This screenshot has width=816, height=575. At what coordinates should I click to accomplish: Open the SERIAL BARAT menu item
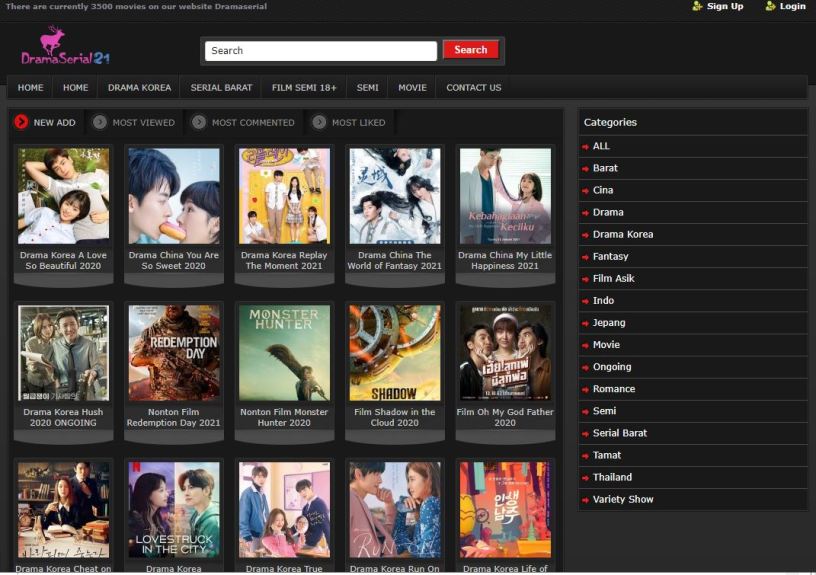(x=221, y=87)
